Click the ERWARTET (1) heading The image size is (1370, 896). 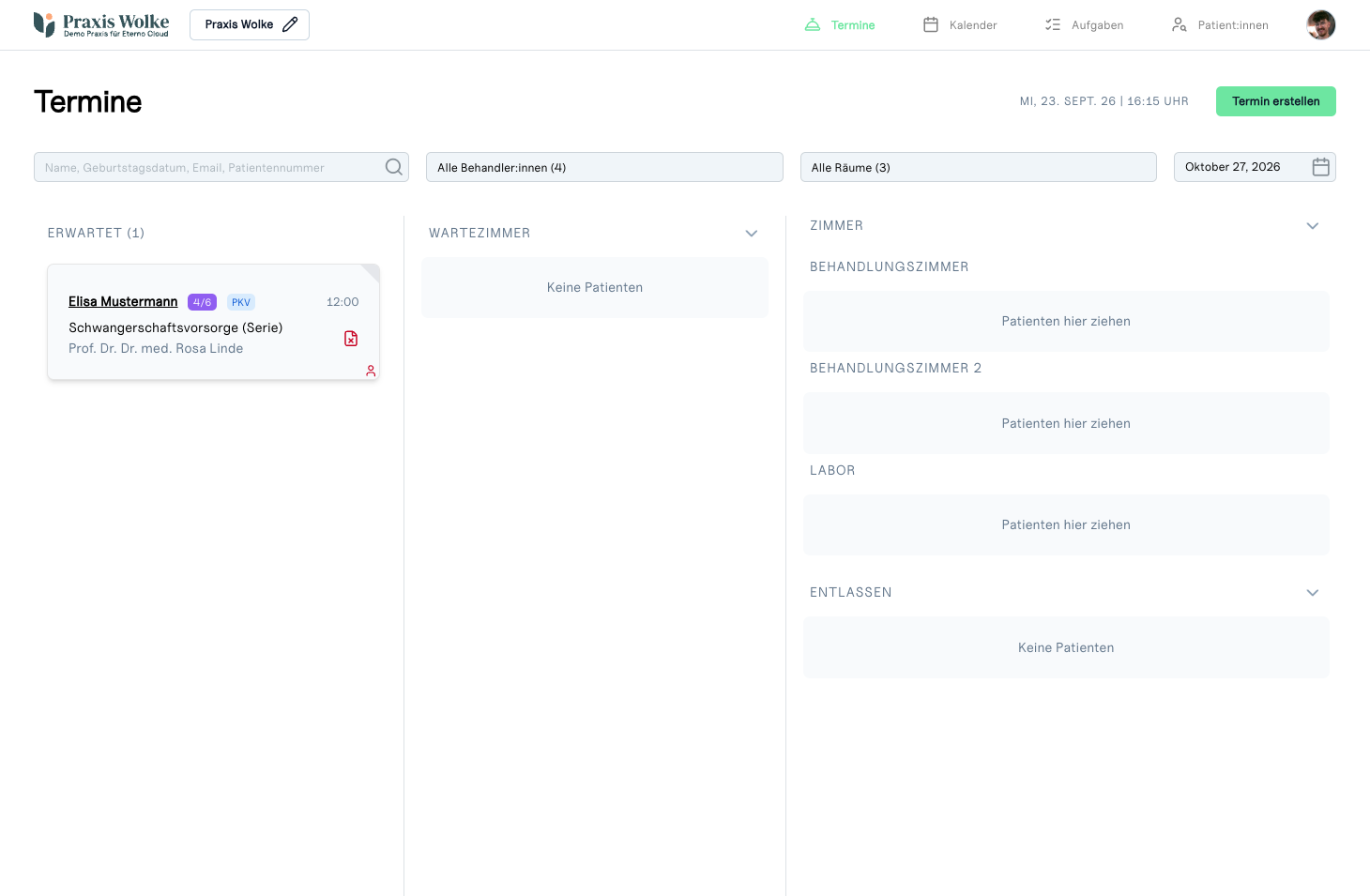click(96, 233)
